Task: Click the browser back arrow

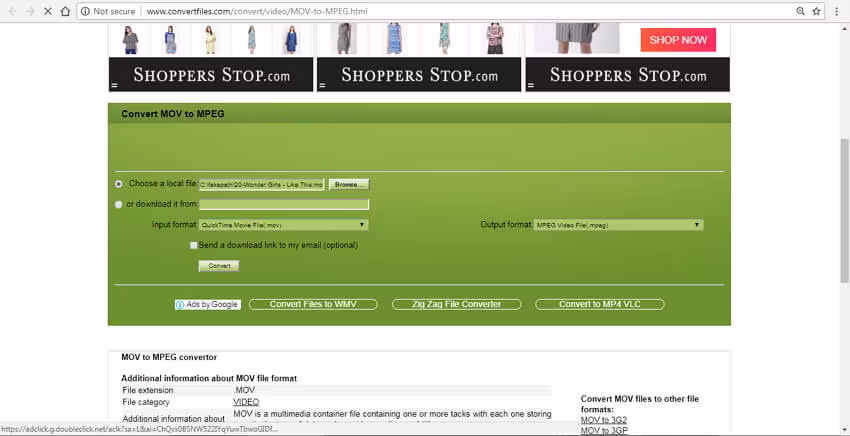Action: [x=13, y=11]
